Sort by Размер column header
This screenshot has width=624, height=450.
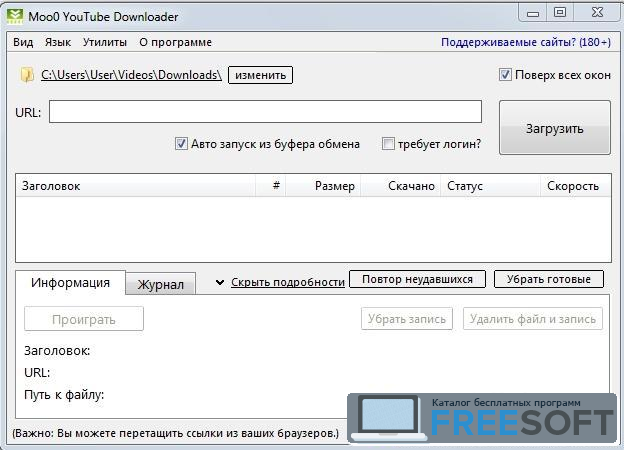pos(323,186)
